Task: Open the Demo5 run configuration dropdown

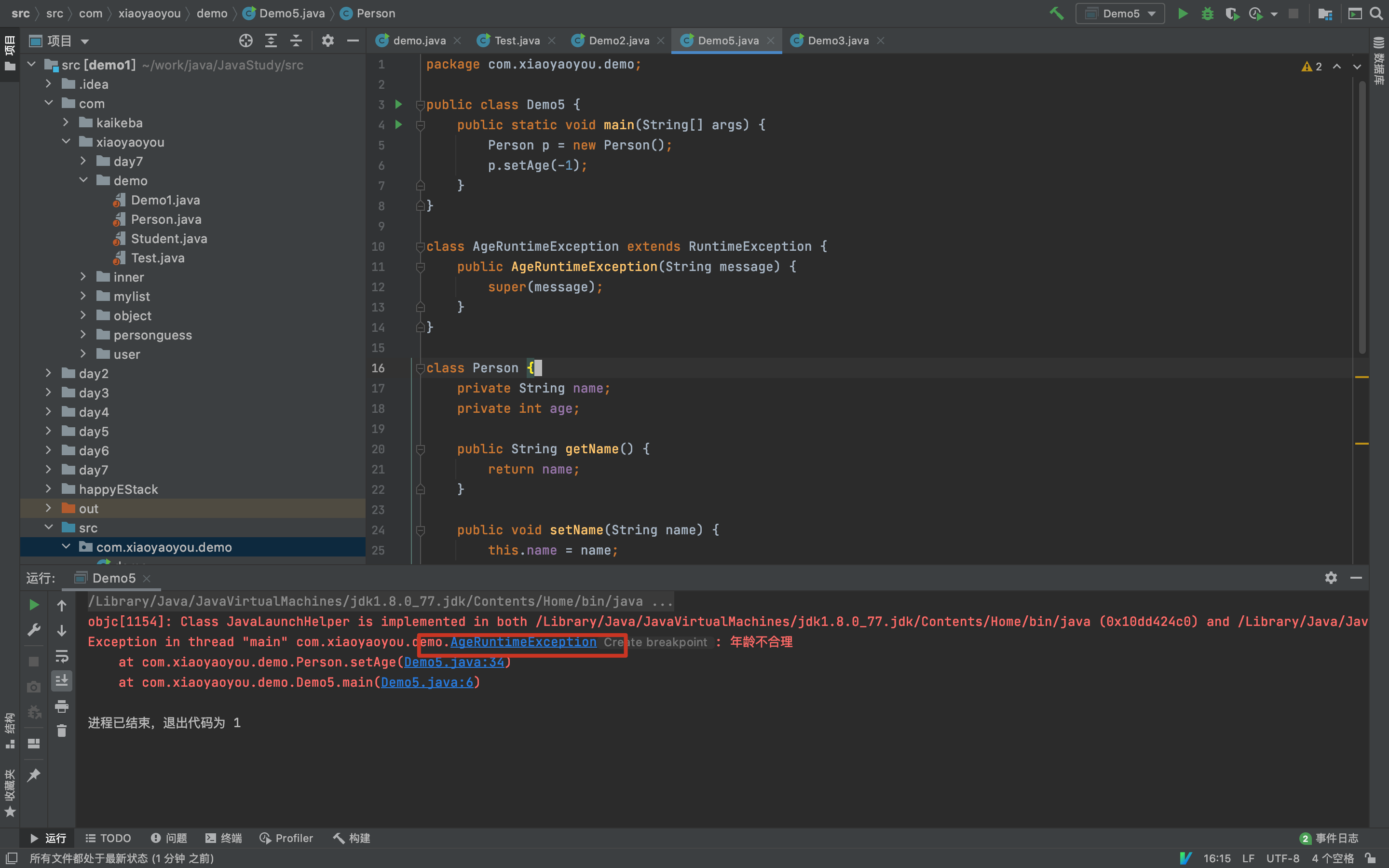Action: pyautogui.click(x=1120, y=13)
